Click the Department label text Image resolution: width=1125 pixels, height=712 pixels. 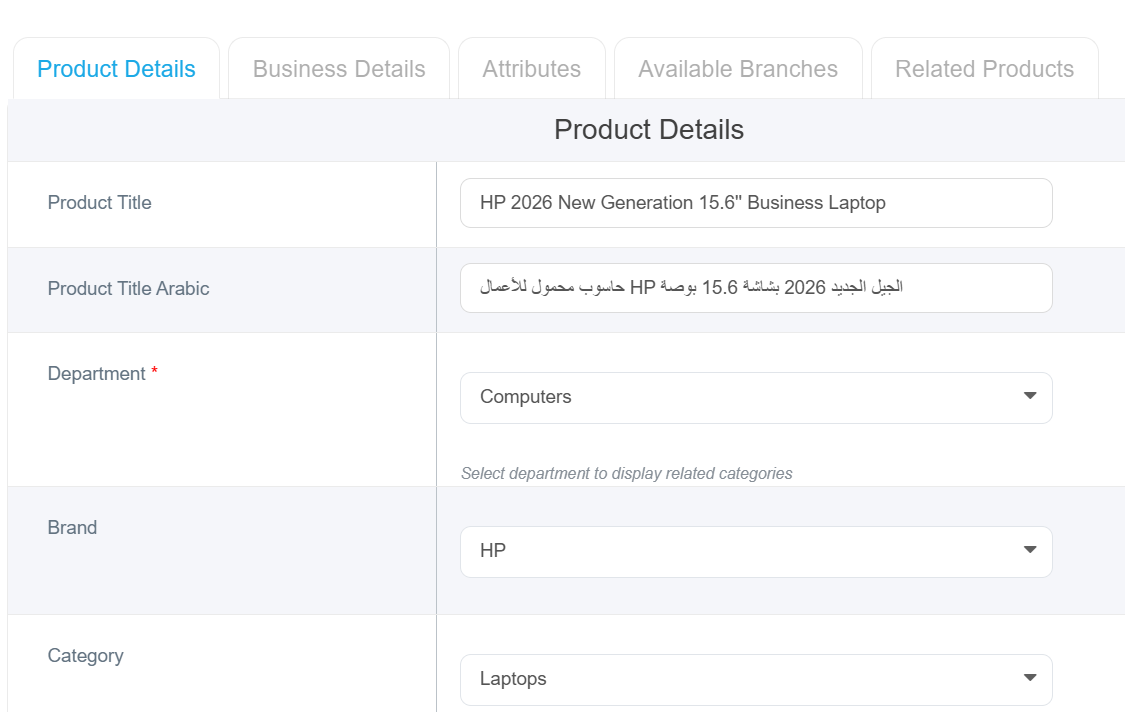point(96,374)
